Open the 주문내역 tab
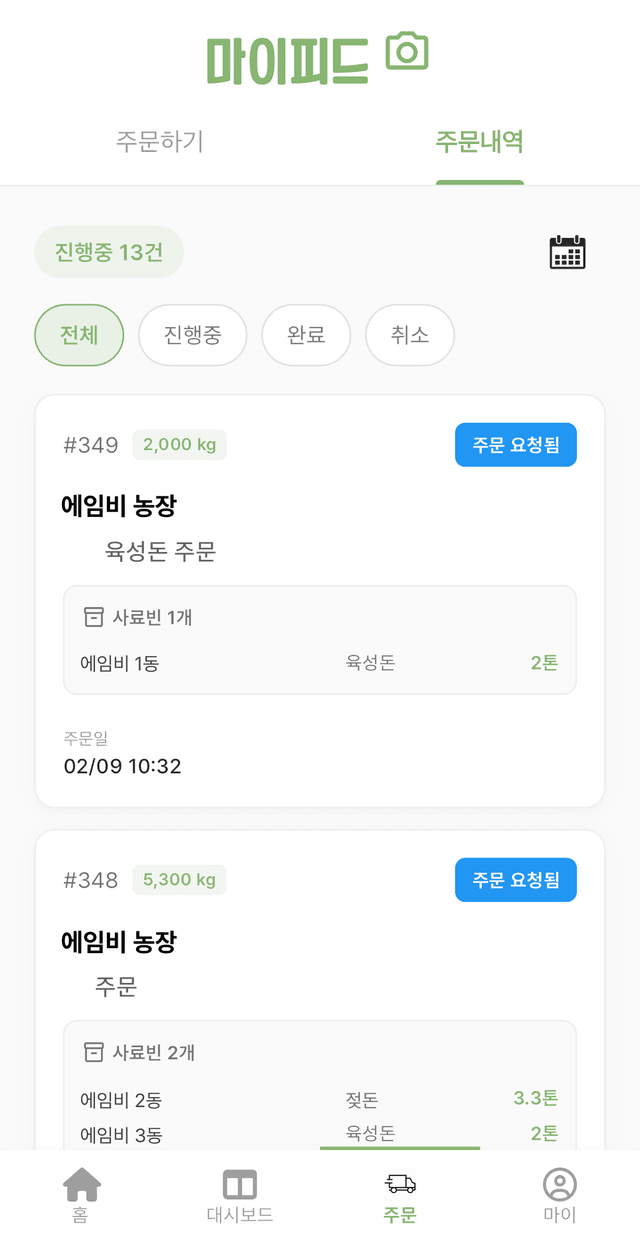 click(x=479, y=142)
